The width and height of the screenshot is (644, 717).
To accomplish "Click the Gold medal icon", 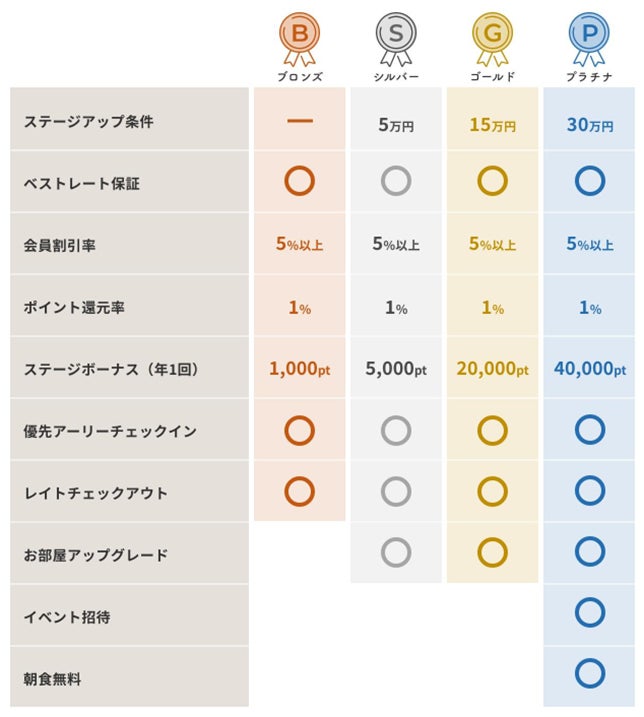I will pyautogui.click(x=492, y=36).
